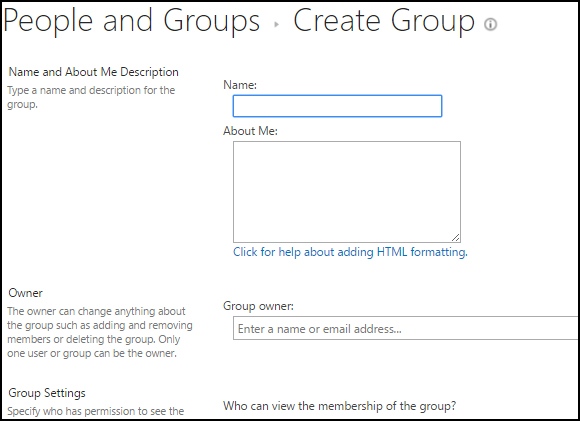Click the "Name:" field label
Screen dimensions: 580x421
pyautogui.click(x=240, y=85)
